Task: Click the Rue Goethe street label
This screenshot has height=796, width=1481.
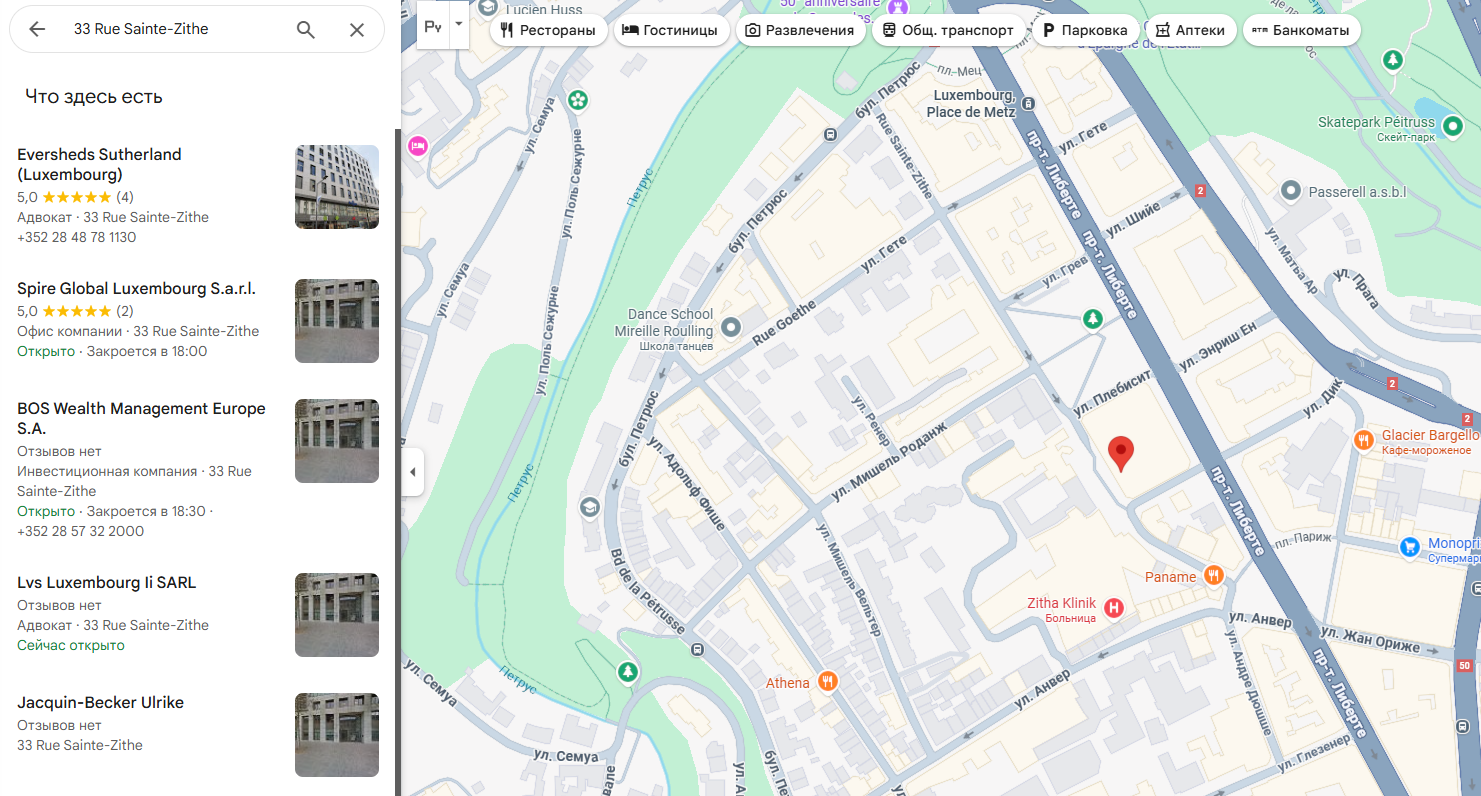Action: (785, 325)
